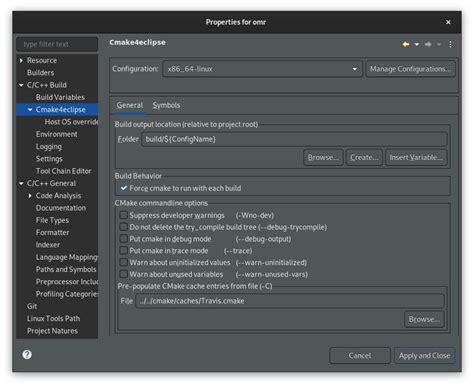Image resolution: width=474 pixels, height=386 pixels.
Task: Select Build Variables in the tree
Action: click(x=60, y=97)
